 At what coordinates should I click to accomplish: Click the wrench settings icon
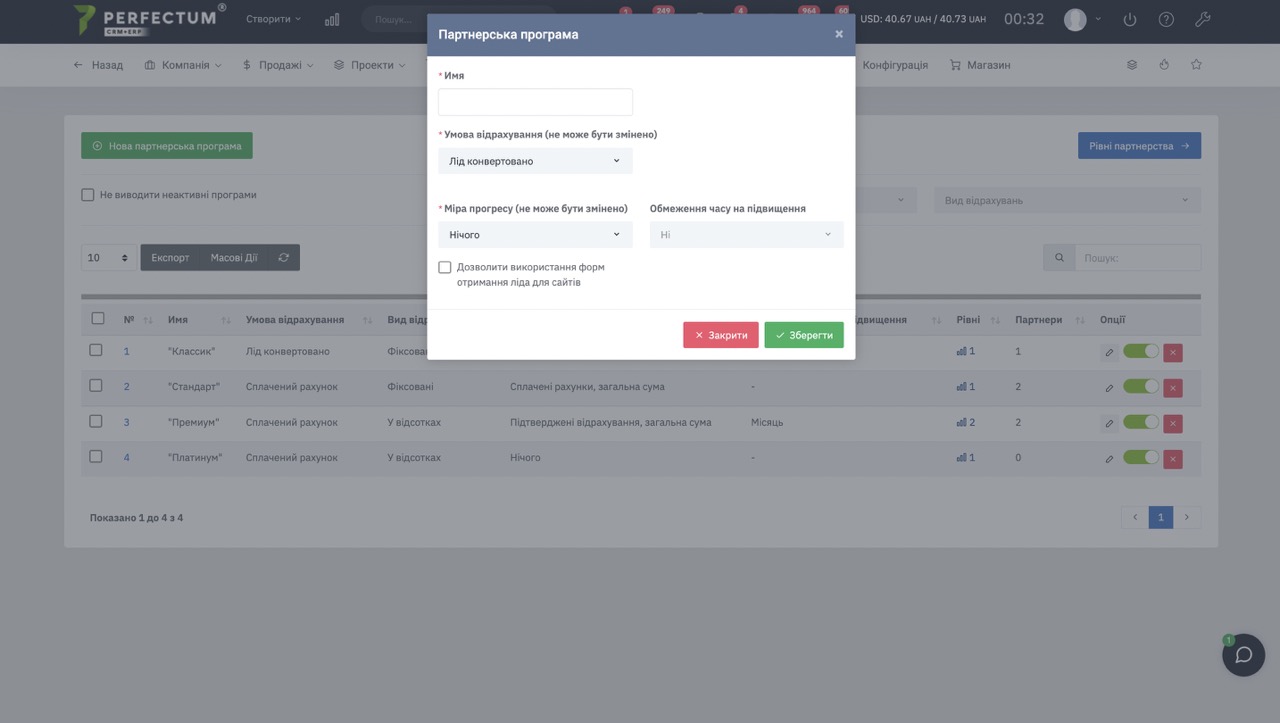[x=1203, y=19]
